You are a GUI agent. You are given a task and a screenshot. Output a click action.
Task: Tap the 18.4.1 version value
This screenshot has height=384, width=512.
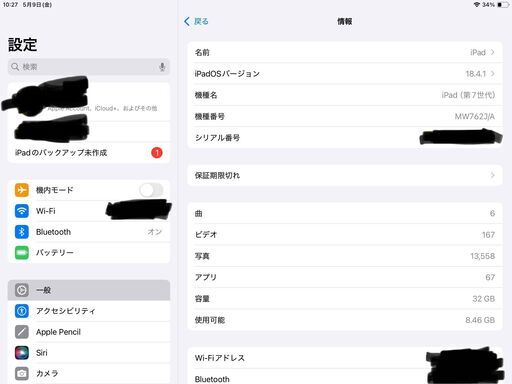[476, 74]
